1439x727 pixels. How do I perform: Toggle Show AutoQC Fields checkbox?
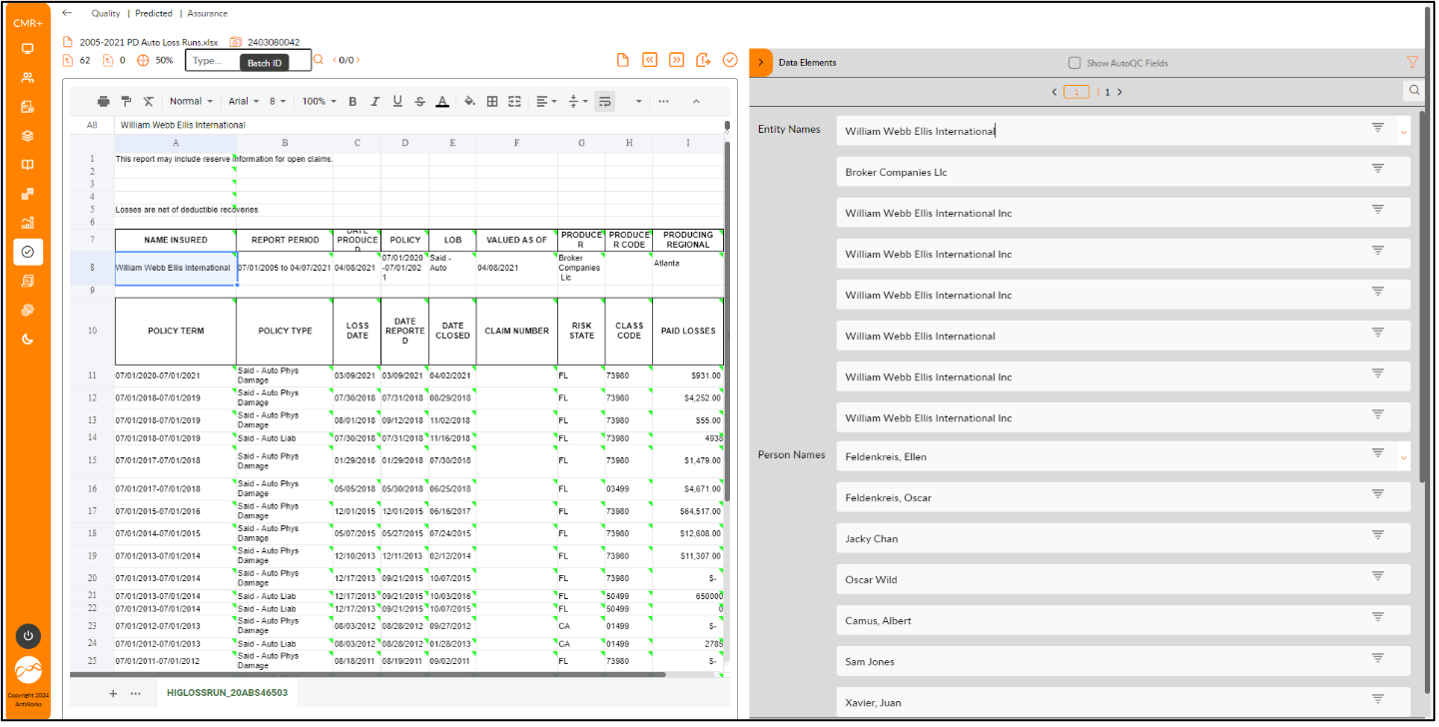(1075, 63)
